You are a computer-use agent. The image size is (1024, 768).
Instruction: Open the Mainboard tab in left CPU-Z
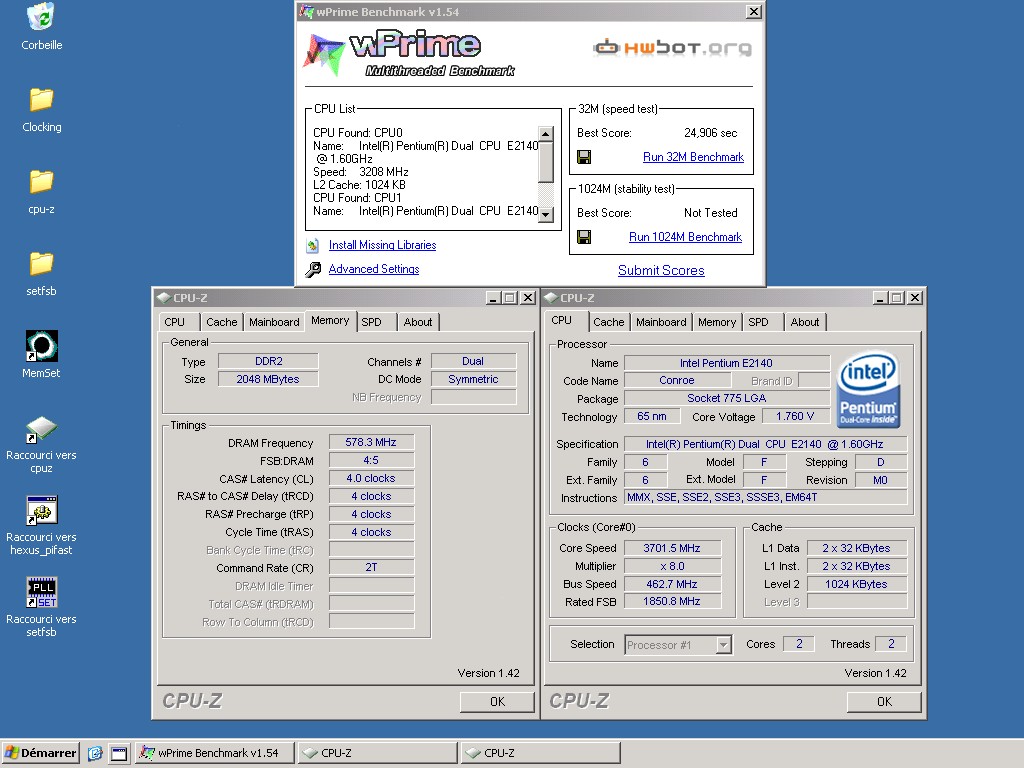pyautogui.click(x=274, y=322)
